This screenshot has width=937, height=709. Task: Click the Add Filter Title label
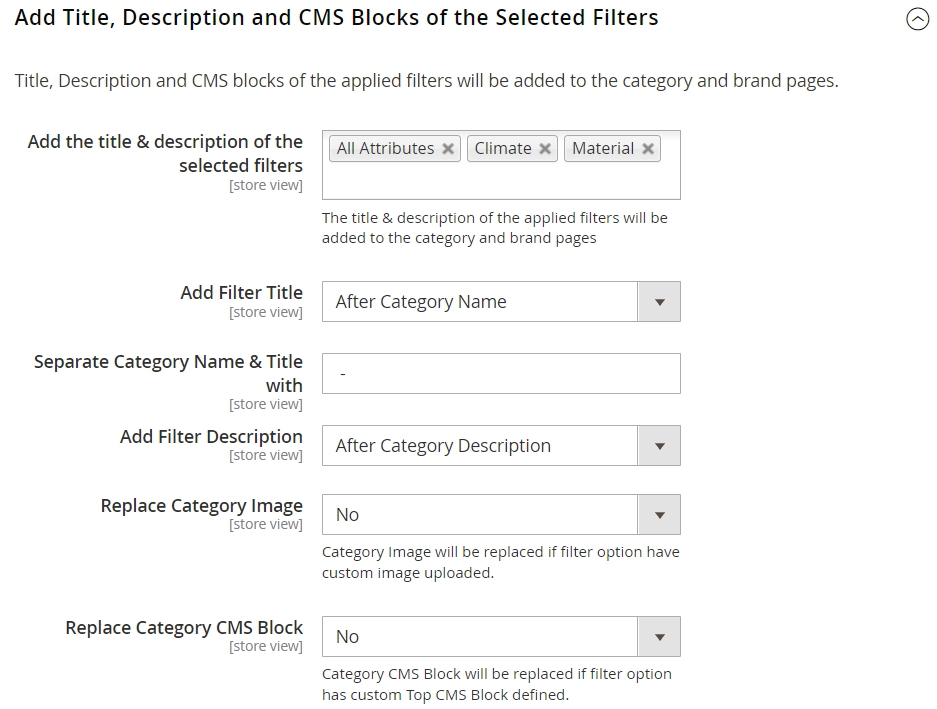(x=241, y=293)
